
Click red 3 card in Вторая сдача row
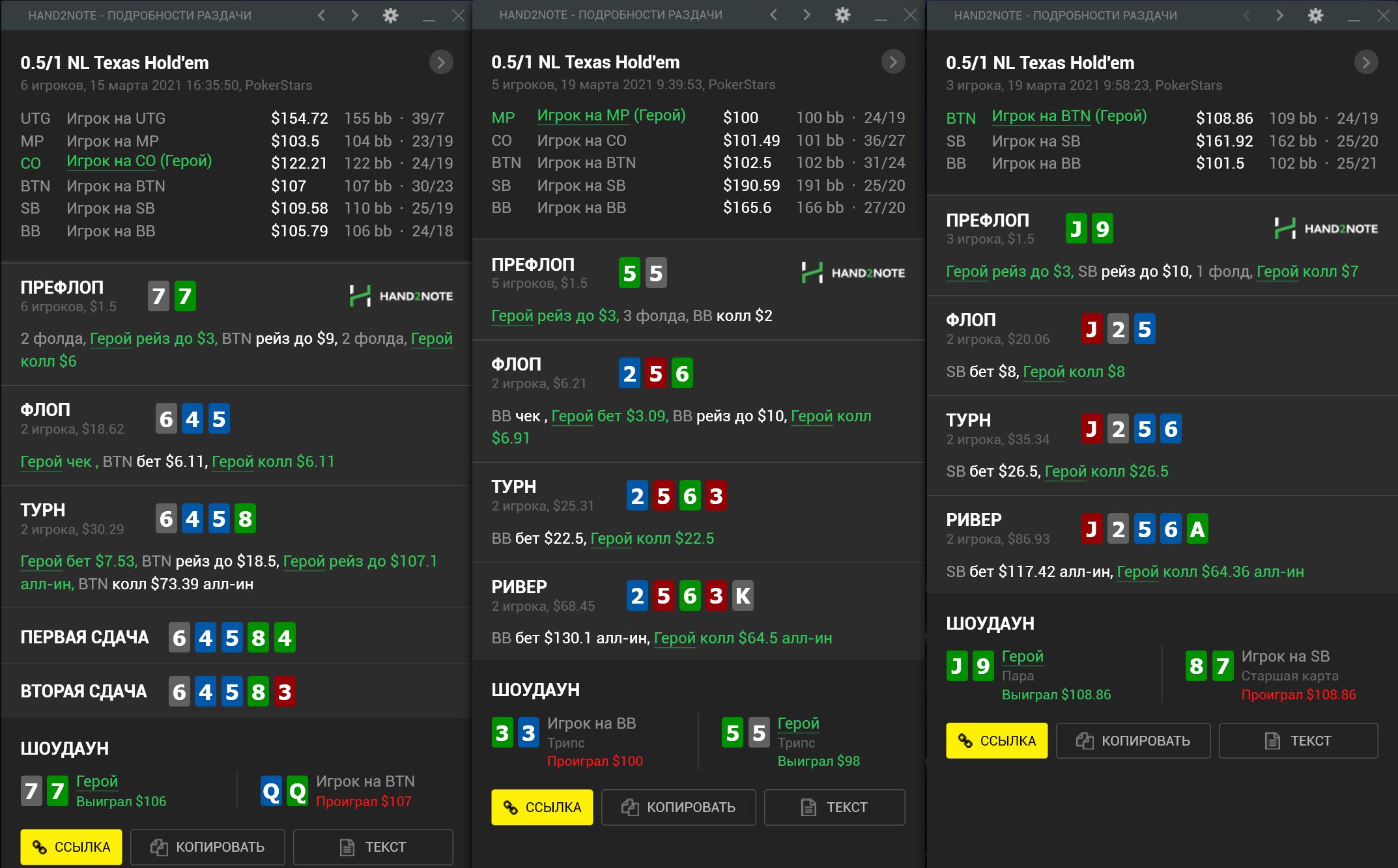(285, 692)
